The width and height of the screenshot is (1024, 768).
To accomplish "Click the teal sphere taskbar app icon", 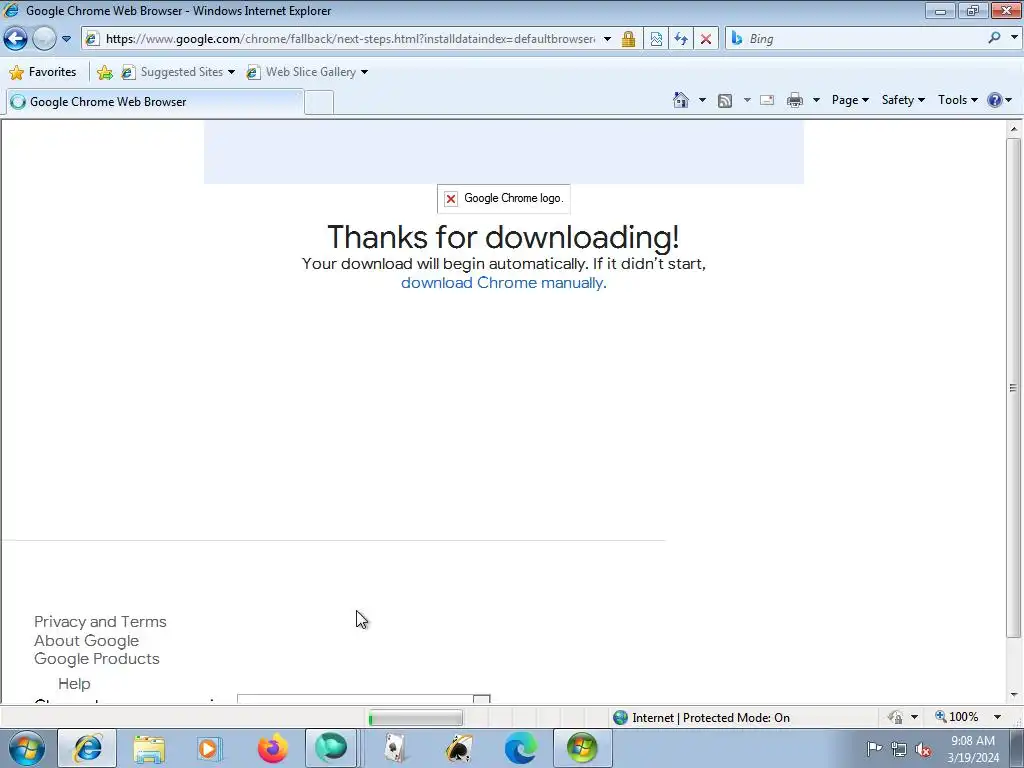I will pyautogui.click(x=331, y=748).
